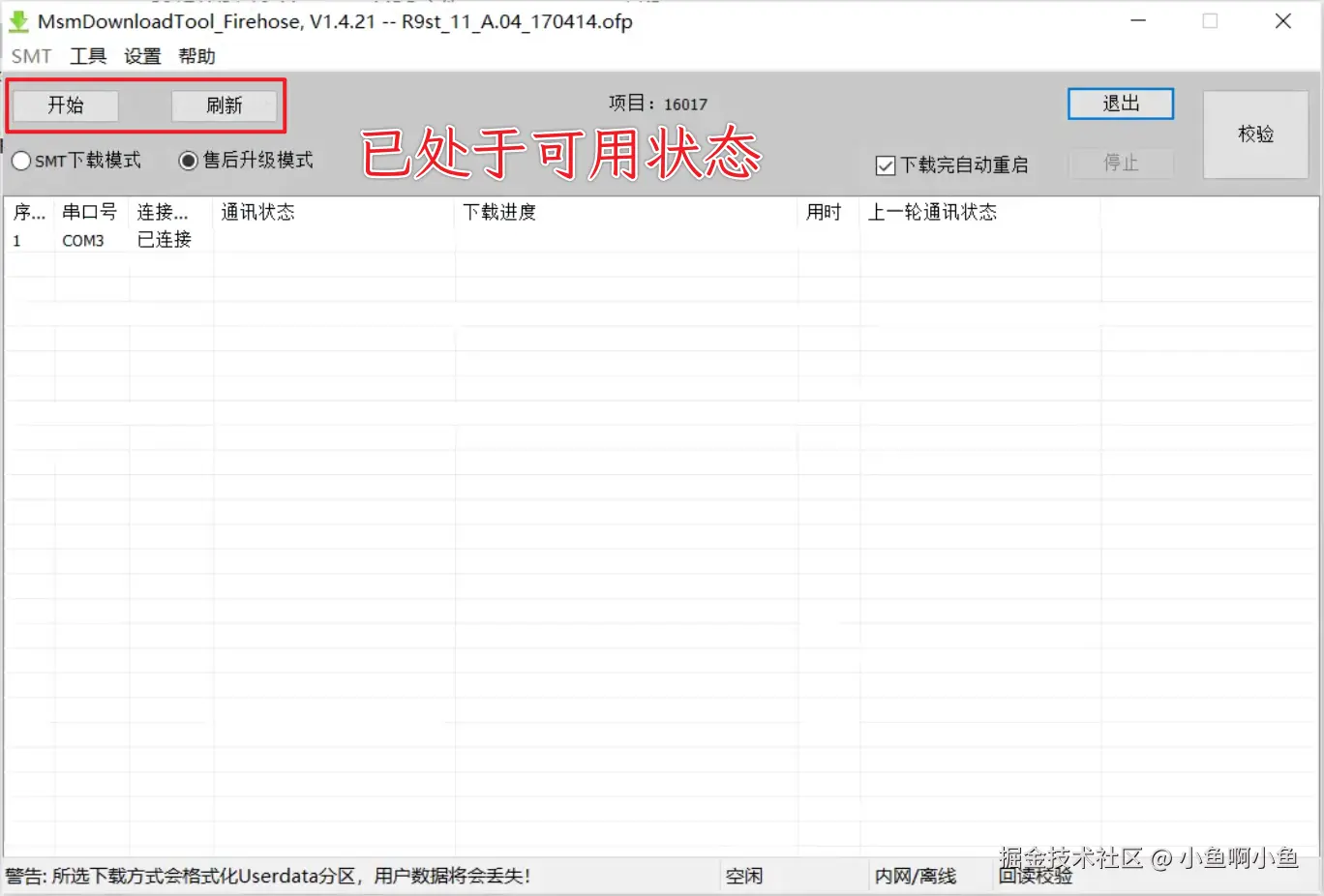This screenshot has height=896, width=1324.
Task: Click the 用时 column header
Action: click(828, 212)
